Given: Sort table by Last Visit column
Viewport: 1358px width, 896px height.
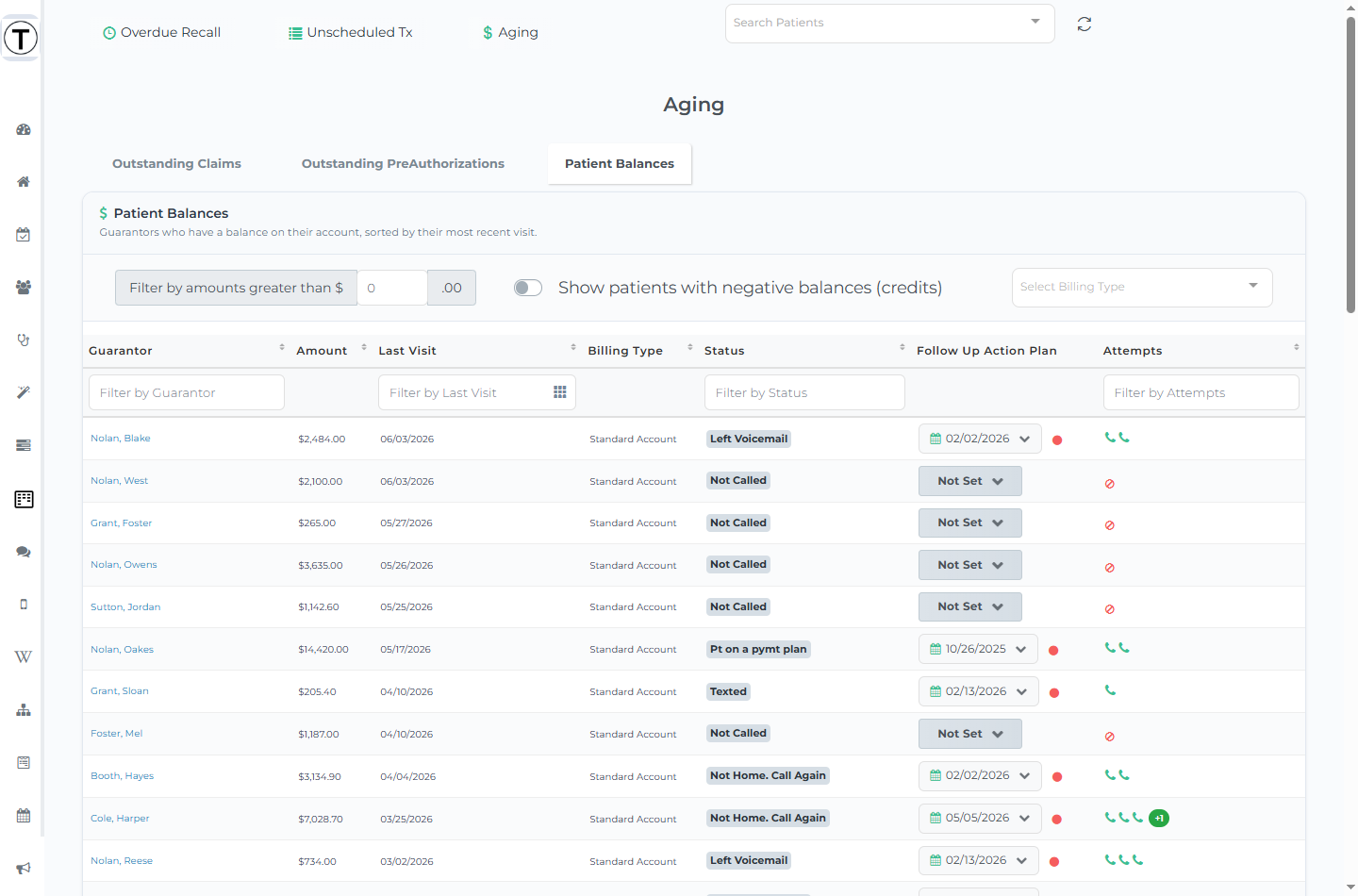Looking at the screenshot, I should pos(573,348).
